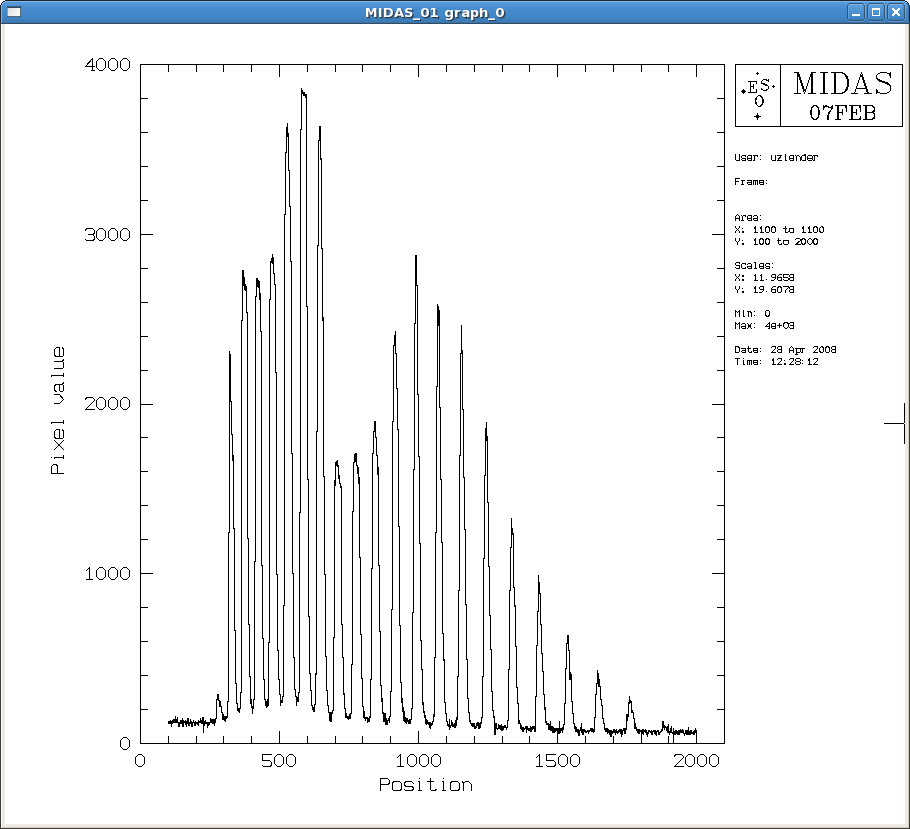Click the MIDAS 07FEB banner

click(x=841, y=95)
